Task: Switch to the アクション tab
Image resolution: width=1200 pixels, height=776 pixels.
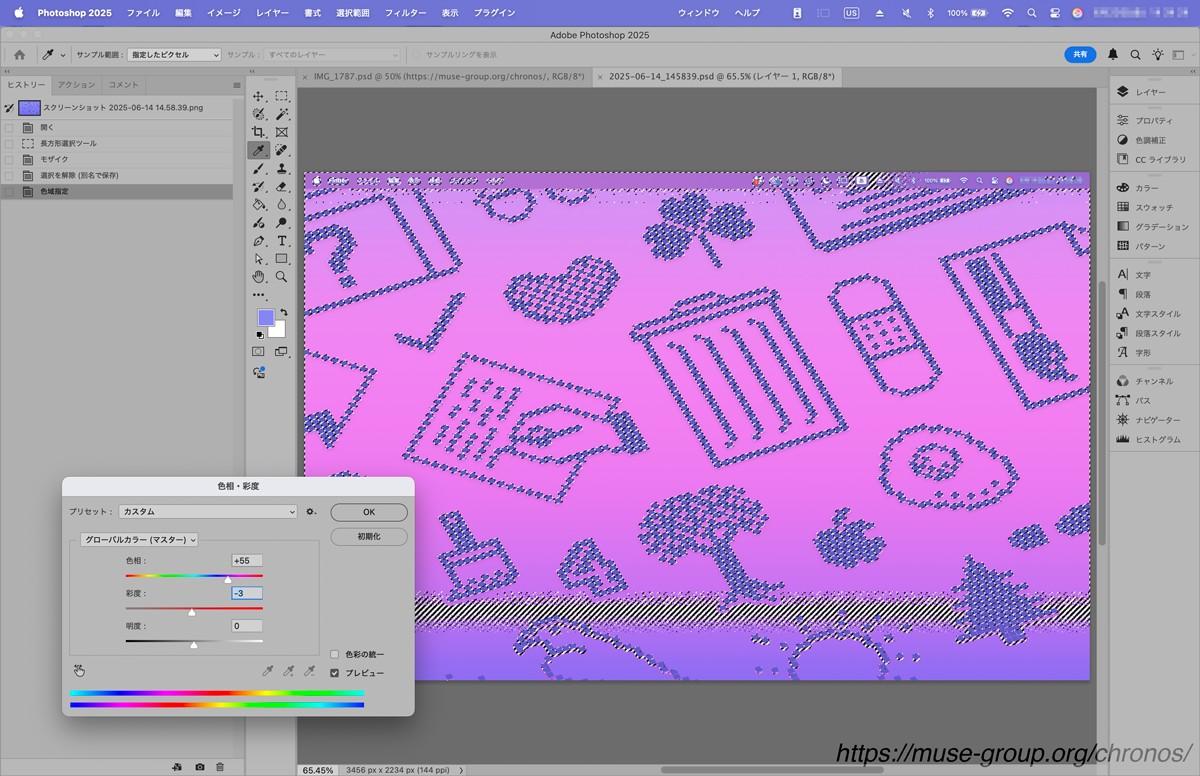Action: click(76, 85)
